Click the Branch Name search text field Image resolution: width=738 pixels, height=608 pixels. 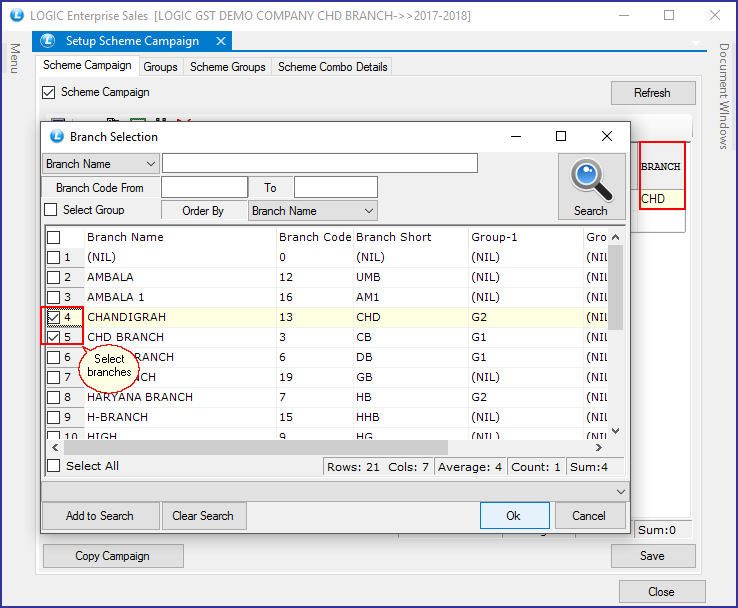[320, 163]
